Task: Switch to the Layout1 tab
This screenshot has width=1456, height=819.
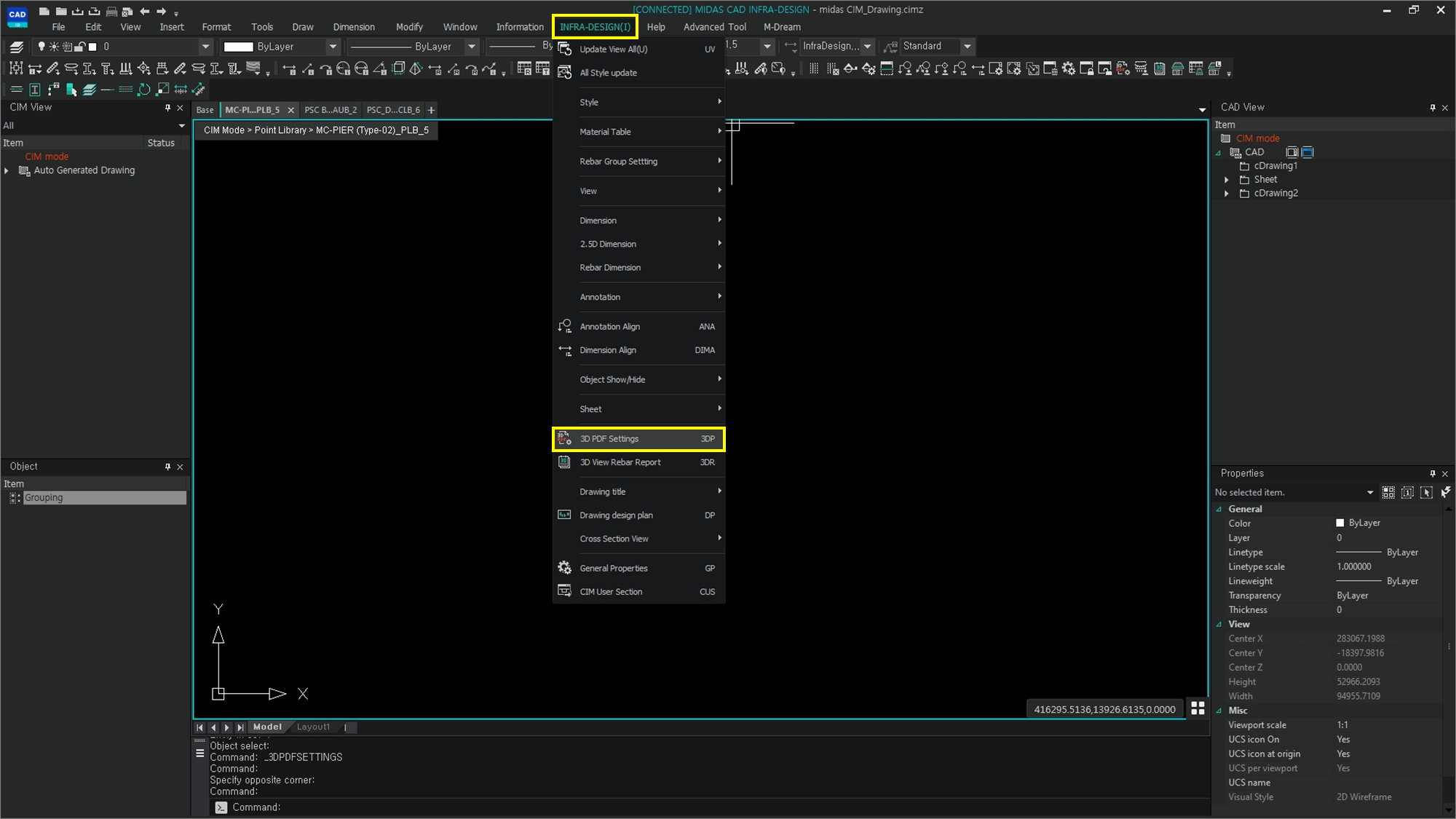Action: point(313,727)
